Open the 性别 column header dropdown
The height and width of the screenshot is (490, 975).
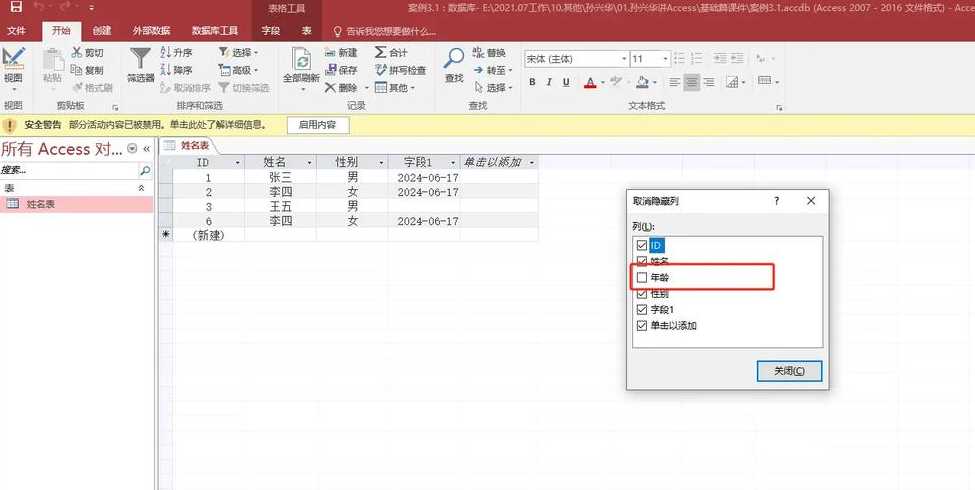click(x=381, y=163)
